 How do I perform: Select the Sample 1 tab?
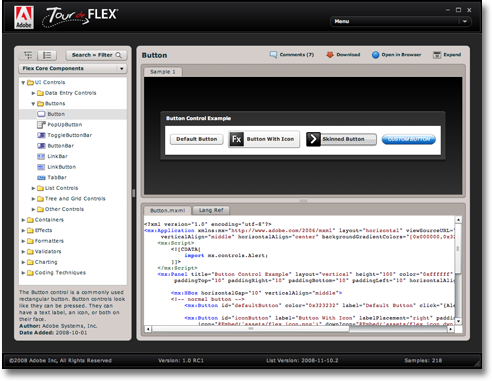(163, 72)
